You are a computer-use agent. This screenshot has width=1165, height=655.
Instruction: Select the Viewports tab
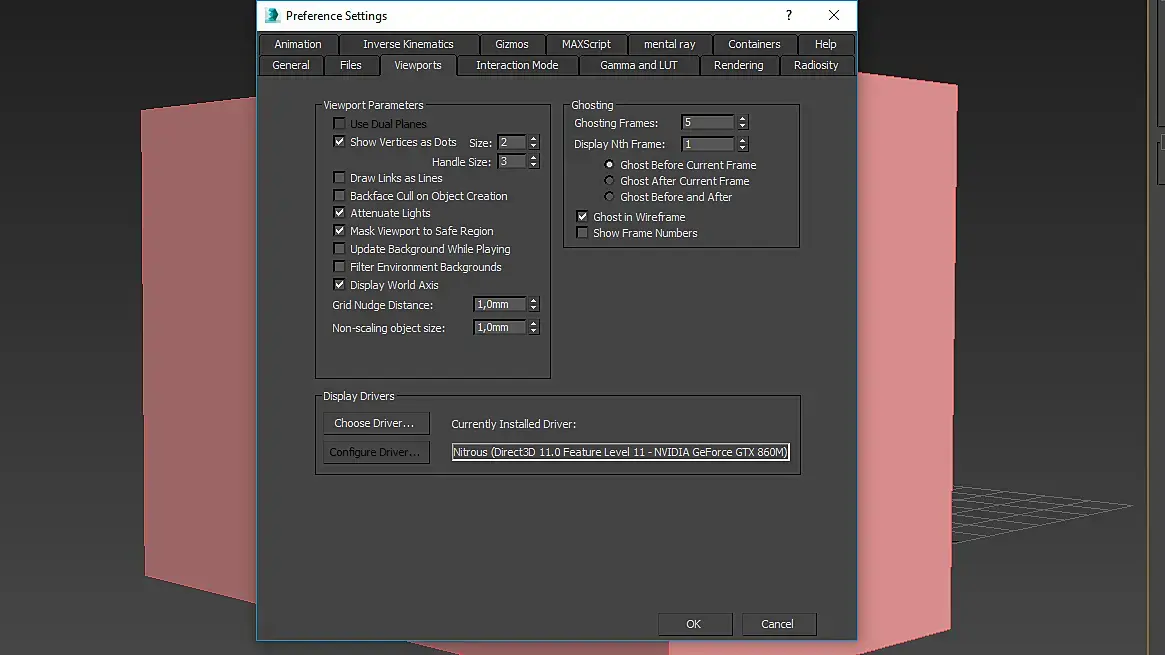[x=418, y=65]
